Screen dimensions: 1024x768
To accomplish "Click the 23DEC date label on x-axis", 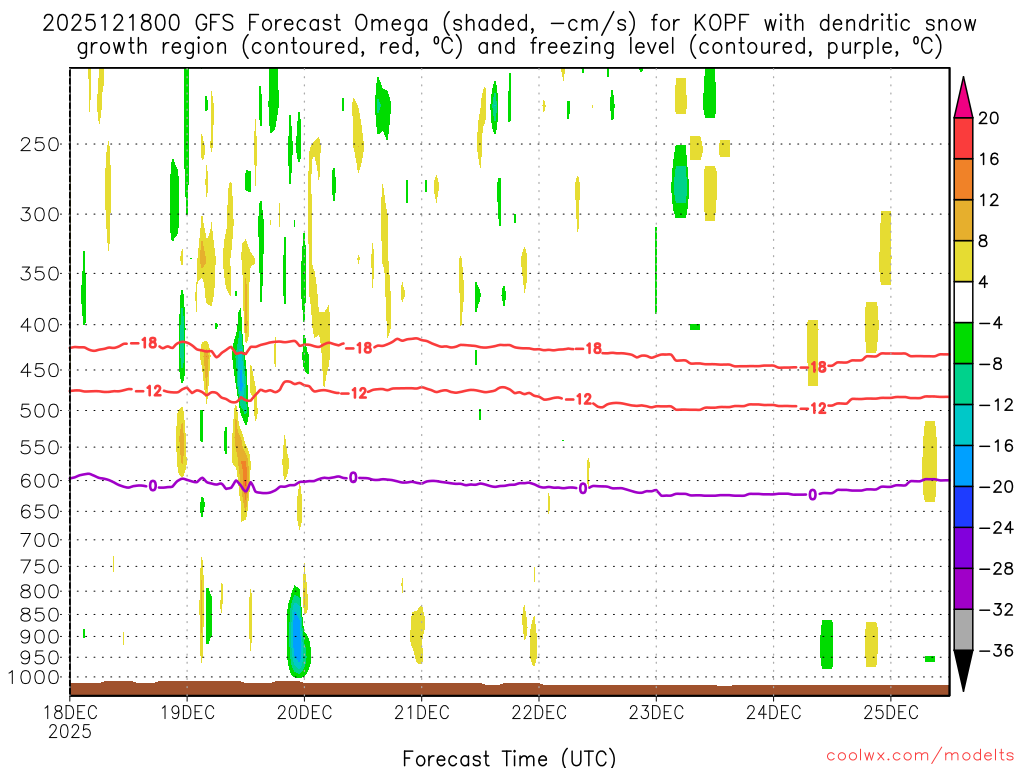I will tap(656, 712).
